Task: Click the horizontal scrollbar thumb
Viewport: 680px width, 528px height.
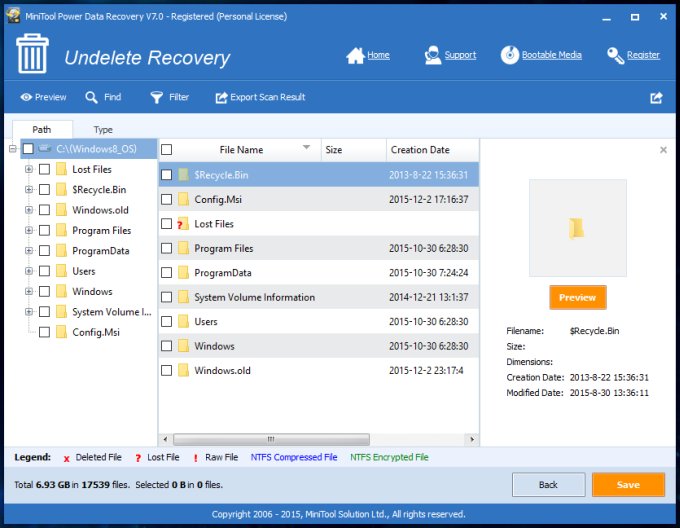Action: click(x=271, y=439)
